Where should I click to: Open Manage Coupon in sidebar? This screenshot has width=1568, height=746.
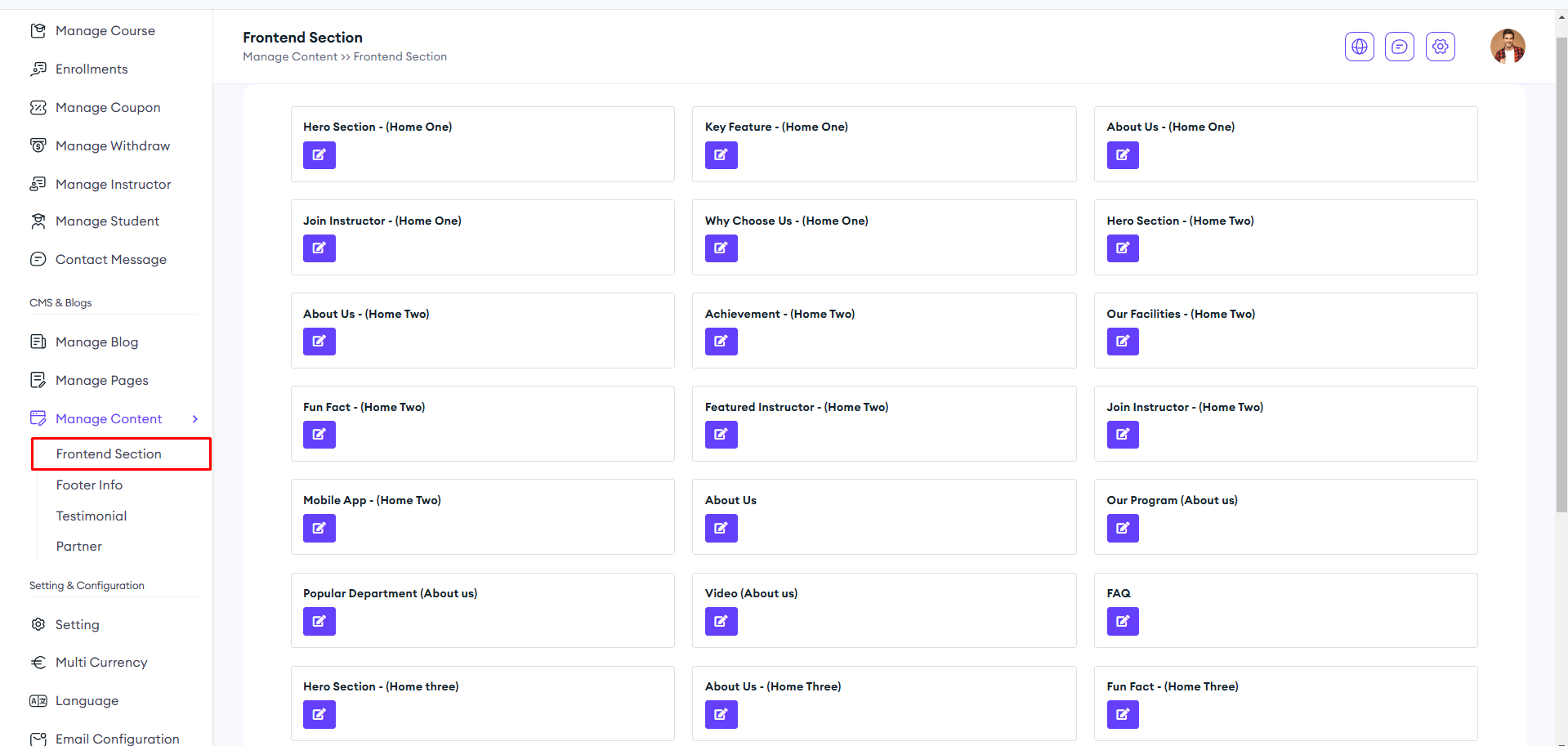click(x=107, y=108)
